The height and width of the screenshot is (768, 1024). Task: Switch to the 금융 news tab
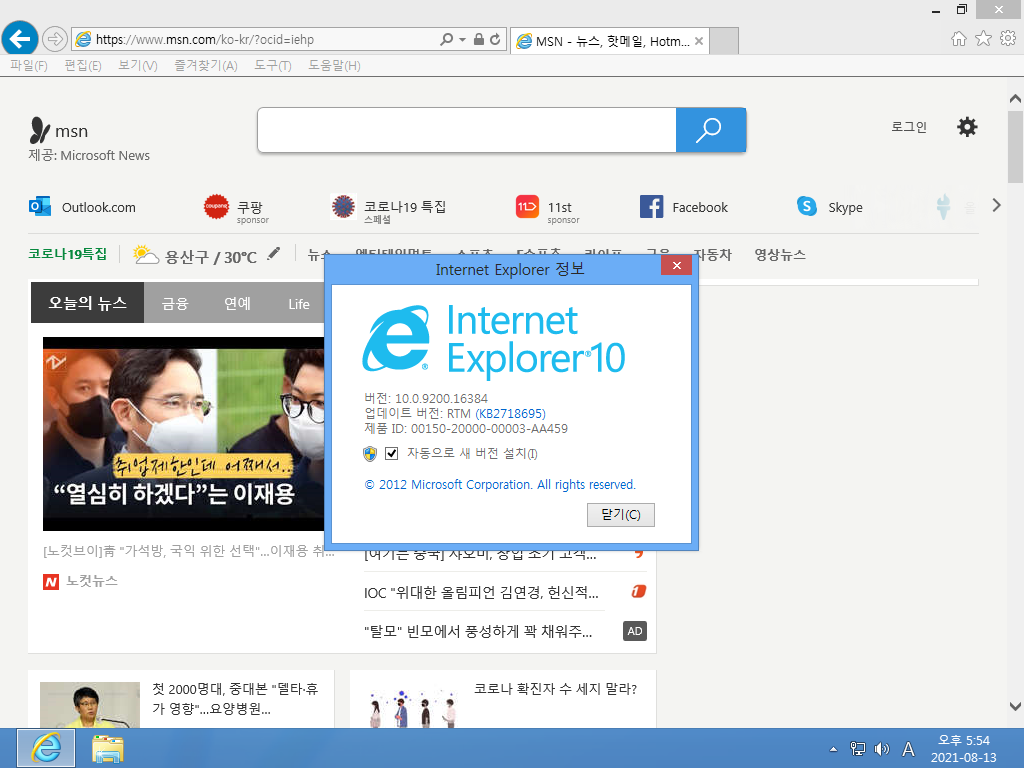click(175, 304)
